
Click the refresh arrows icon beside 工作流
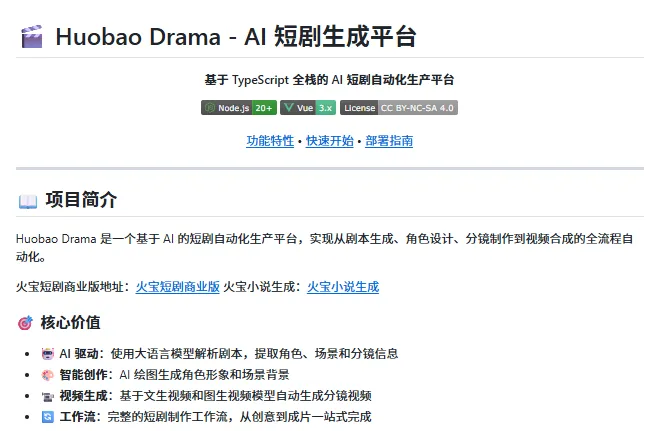(x=48, y=417)
